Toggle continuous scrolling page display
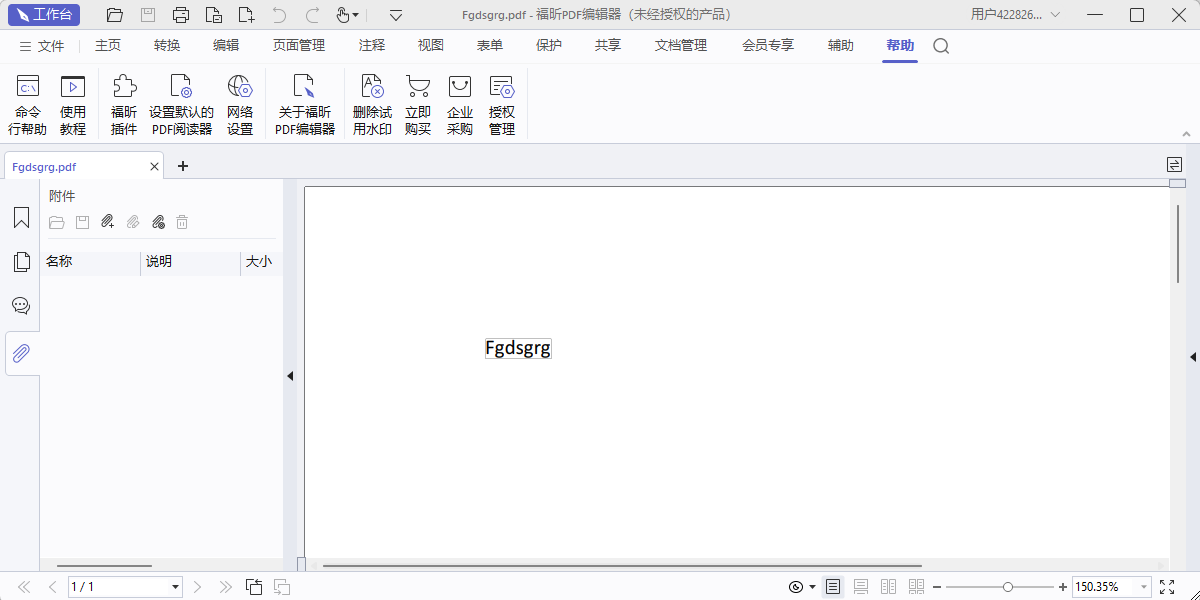The image size is (1200, 600). tap(861, 586)
